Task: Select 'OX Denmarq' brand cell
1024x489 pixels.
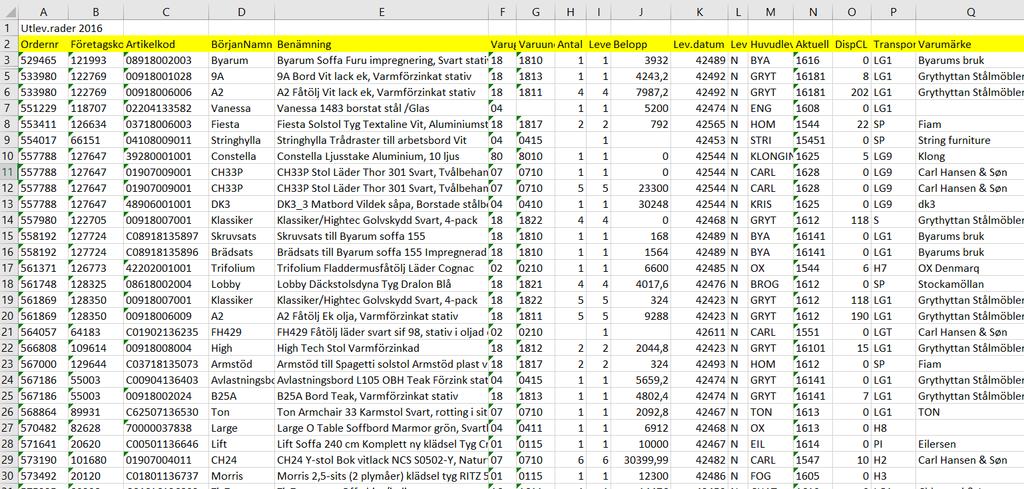Action: pos(970,268)
